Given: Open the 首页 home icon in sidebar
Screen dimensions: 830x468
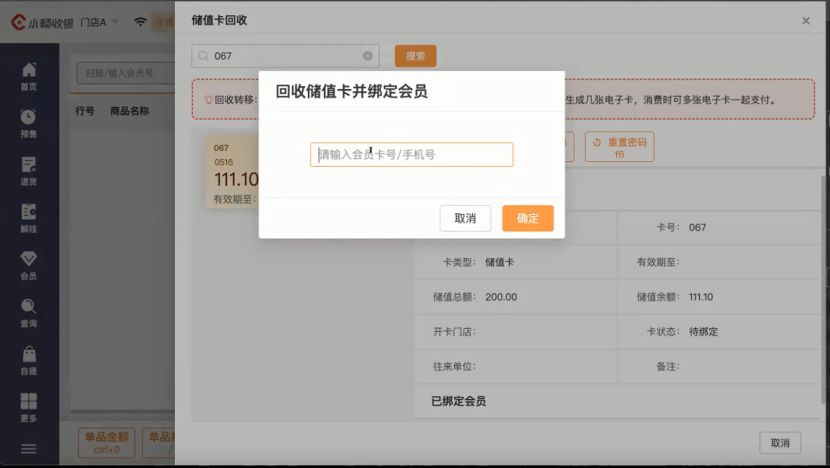Looking at the screenshot, I should (x=29, y=76).
